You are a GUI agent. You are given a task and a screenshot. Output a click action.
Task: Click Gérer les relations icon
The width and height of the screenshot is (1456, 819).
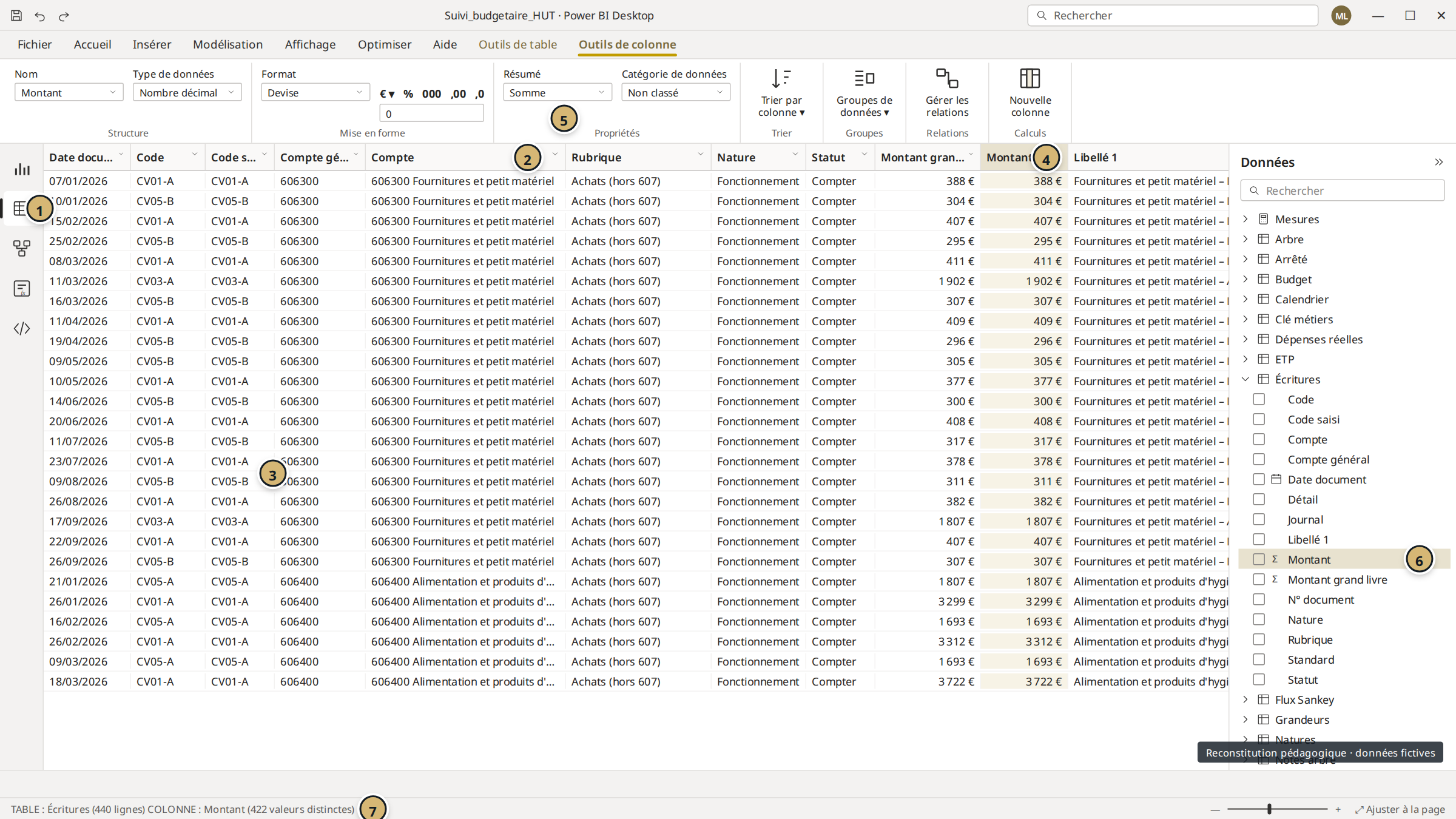(x=947, y=78)
